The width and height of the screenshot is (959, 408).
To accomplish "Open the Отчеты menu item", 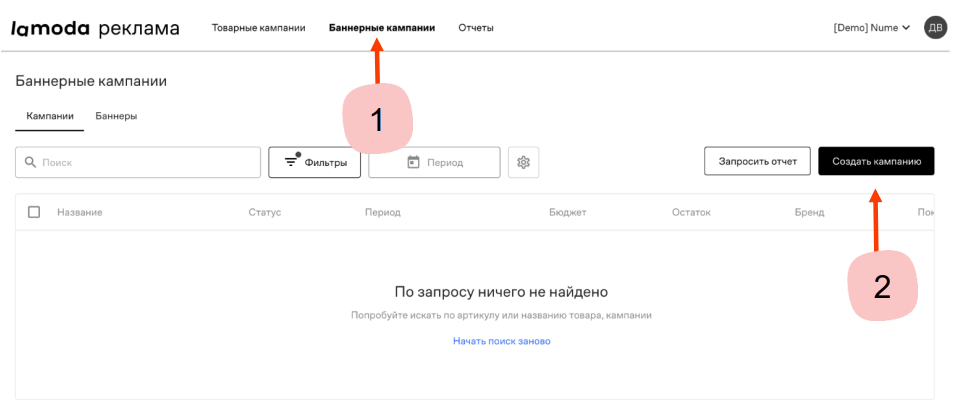I will pyautogui.click(x=476, y=28).
